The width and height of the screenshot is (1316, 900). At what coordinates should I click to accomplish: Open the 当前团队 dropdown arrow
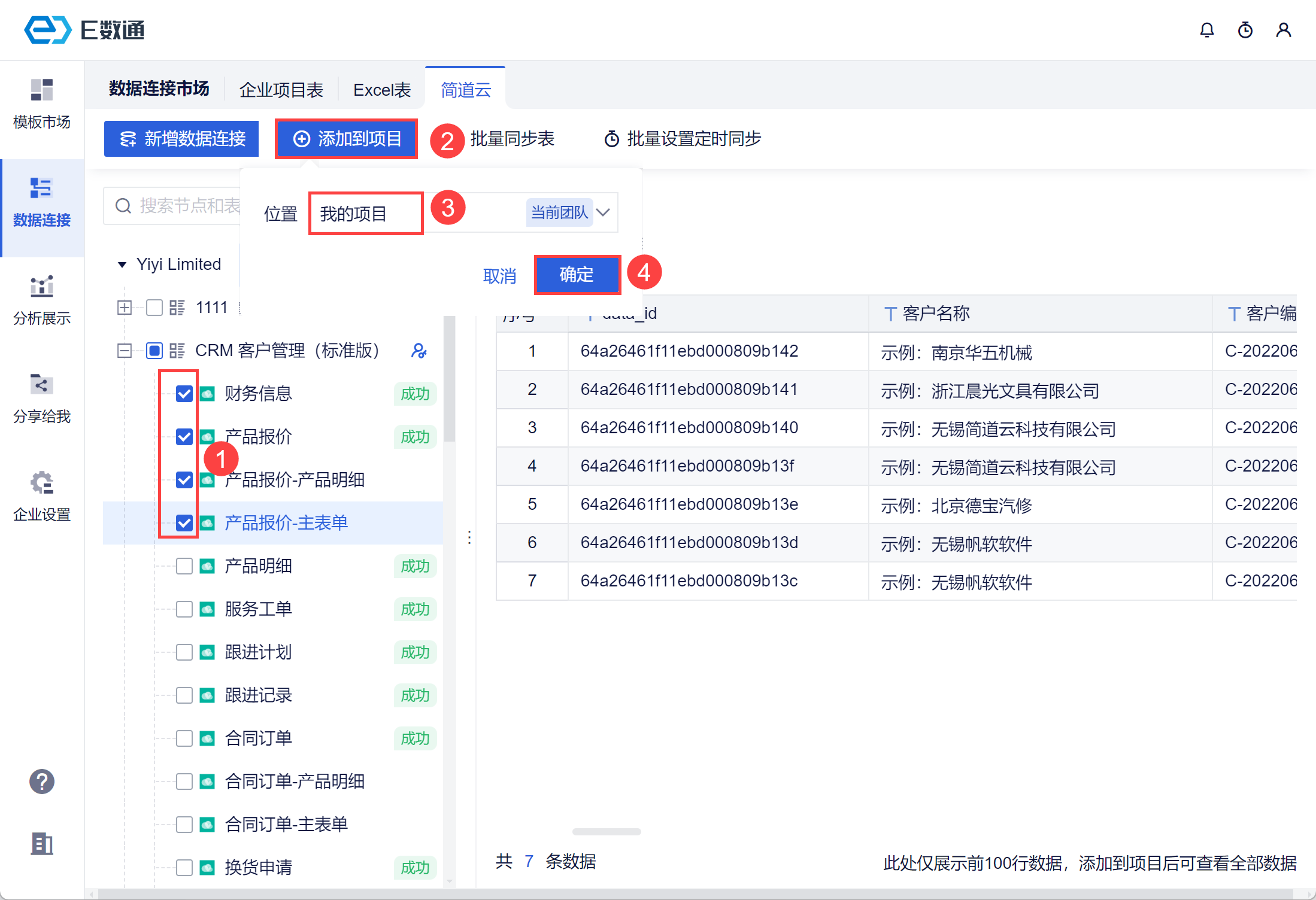(x=604, y=212)
